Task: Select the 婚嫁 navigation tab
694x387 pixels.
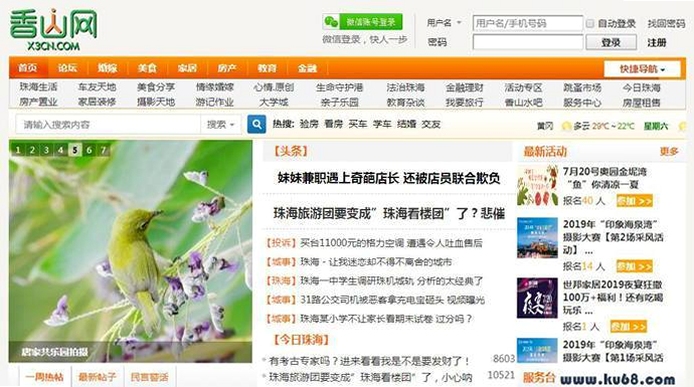Action: (108, 68)
